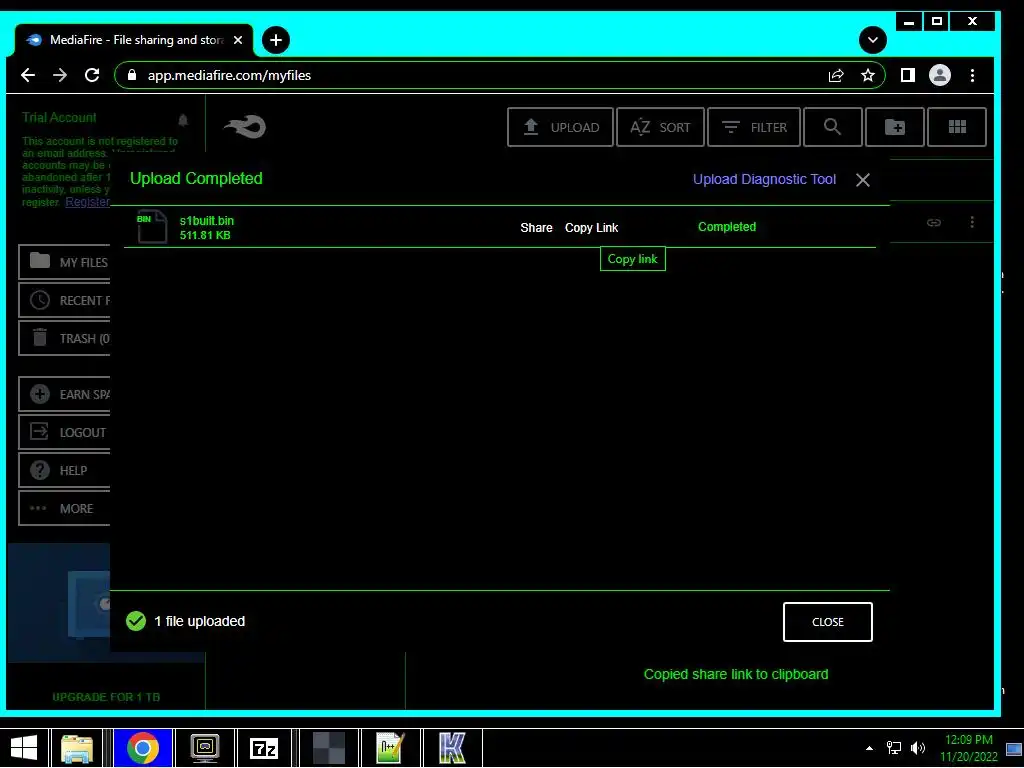
Task: Open a new tab with the plus button
Action: coord(276,40)
